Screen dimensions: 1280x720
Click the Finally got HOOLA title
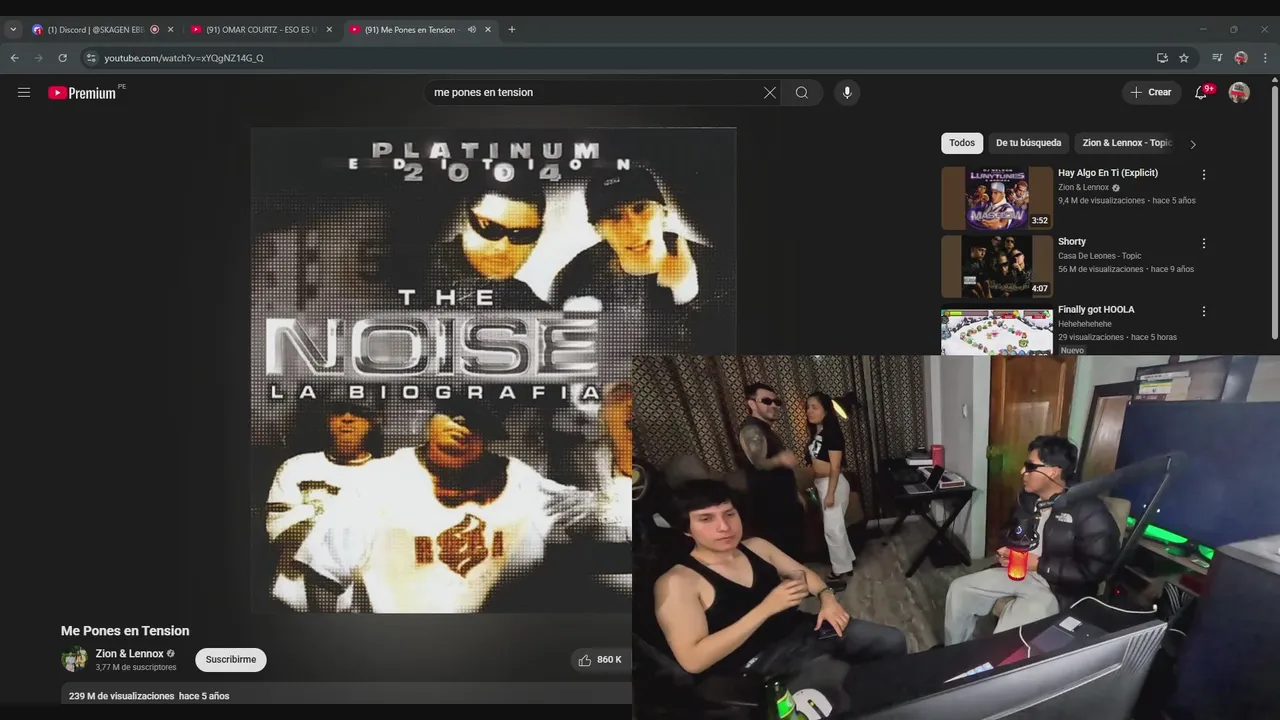point(1096,309)
